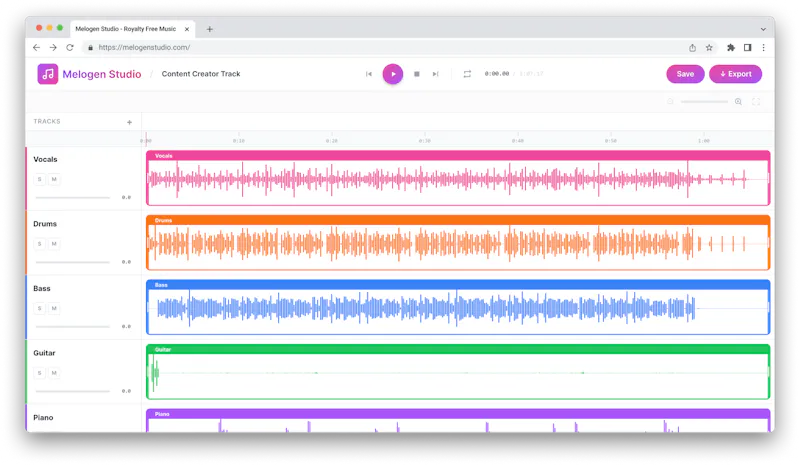The height and width of the screenshot is (466, 800).
Task: Open the browser three-dot menu
Action: point(763,47)
